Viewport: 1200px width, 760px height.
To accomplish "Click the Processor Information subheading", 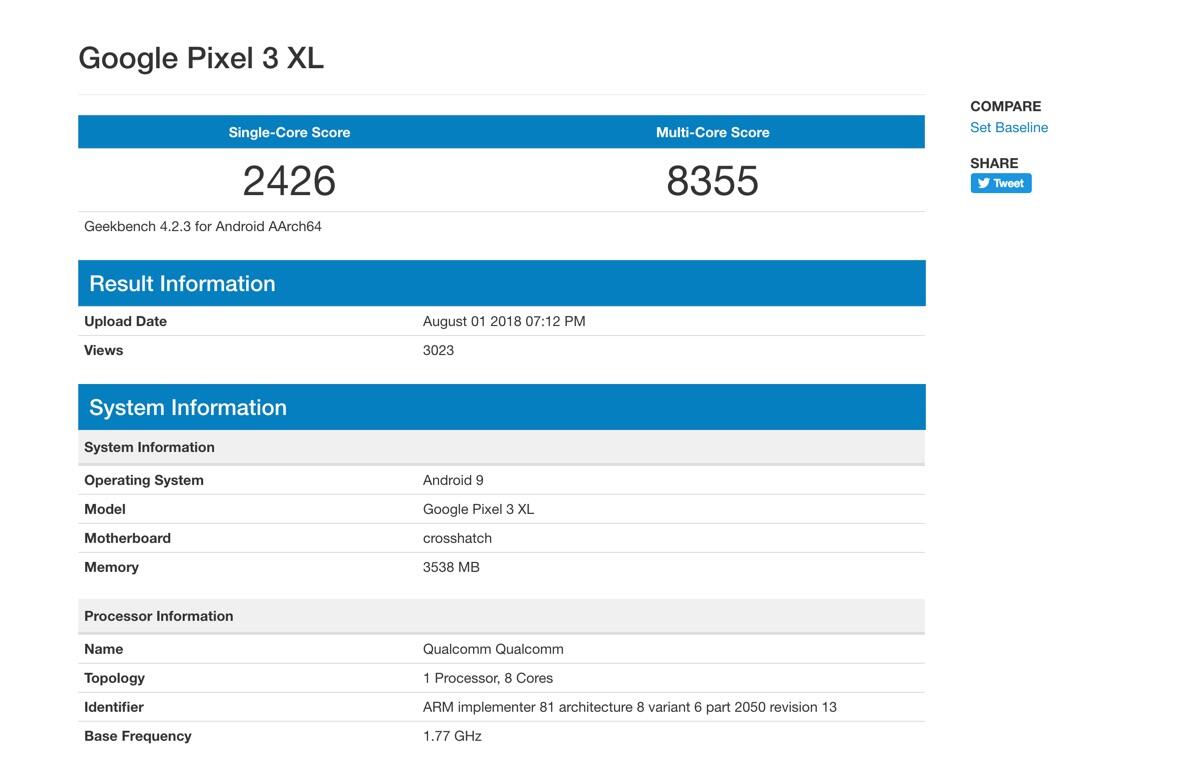I will coord(158,616).
